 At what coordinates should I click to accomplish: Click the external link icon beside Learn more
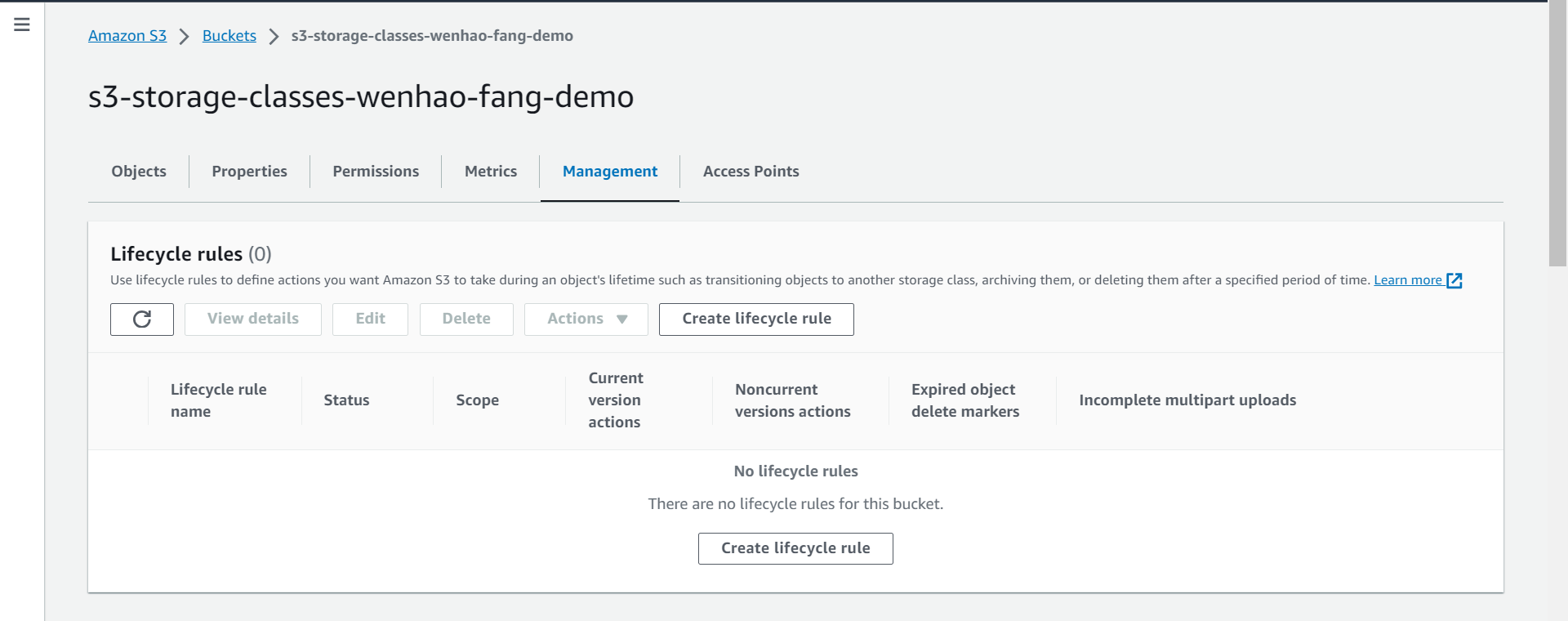(x=1454, y=280)
